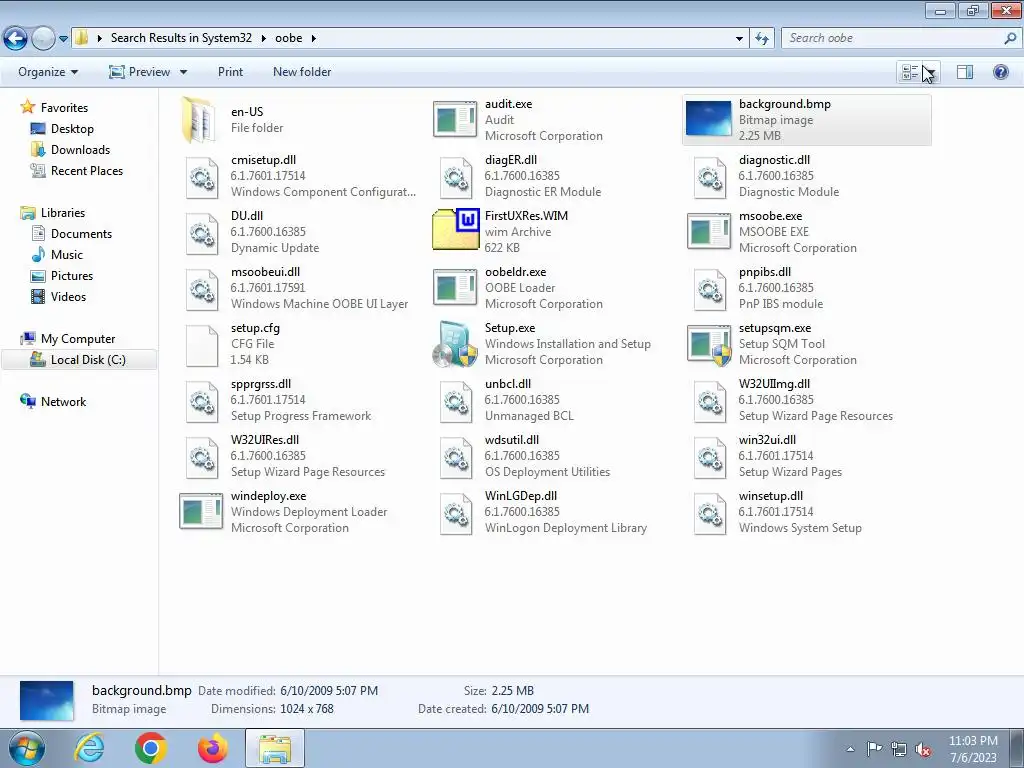
Task: Click Print in the toolbar
Action: tap(231, 72)
